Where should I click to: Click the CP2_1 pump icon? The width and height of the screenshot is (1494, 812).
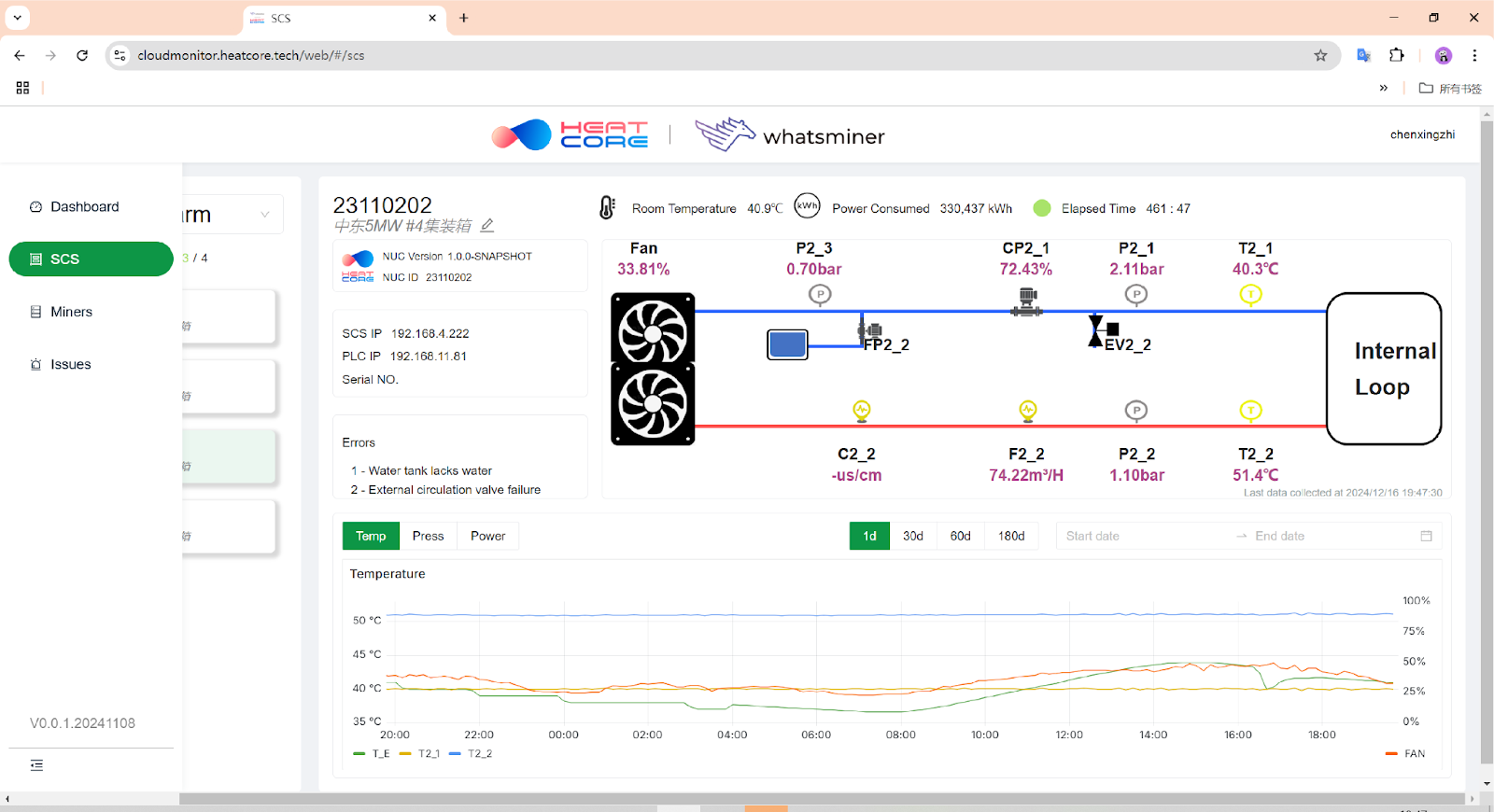click(x=1027, y=301)
